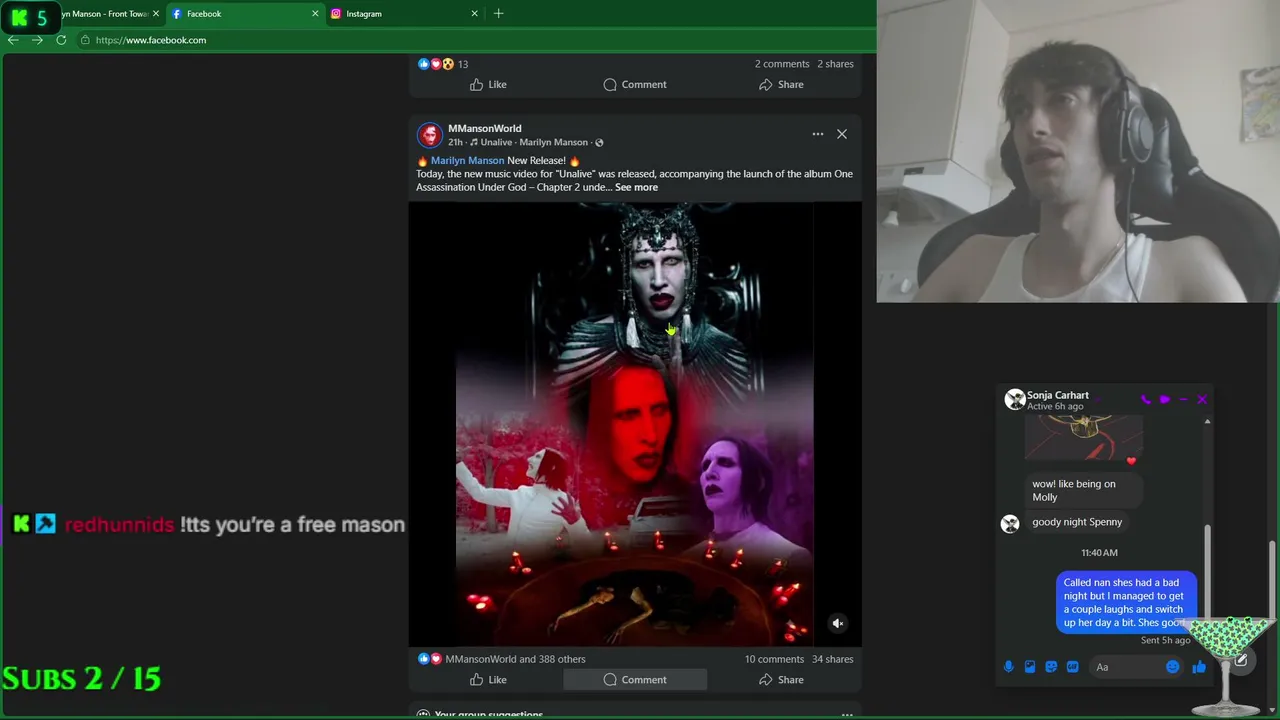Like the upper post with 13 reactions
The width and height of the screenshot is (1280, 720).
pos(488,85)
